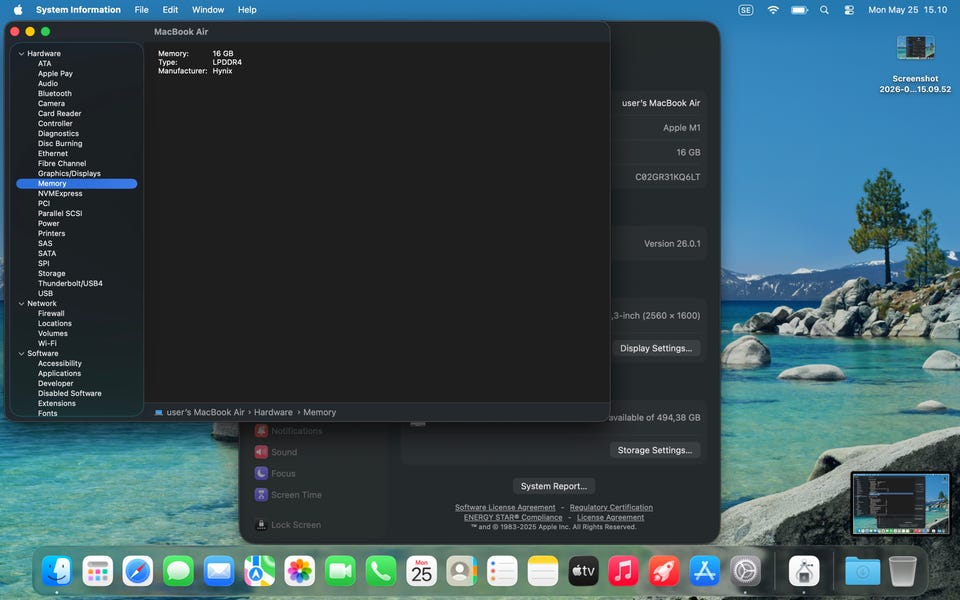Open the License Agreement link
Screen dimensions: 960x600
610,517
